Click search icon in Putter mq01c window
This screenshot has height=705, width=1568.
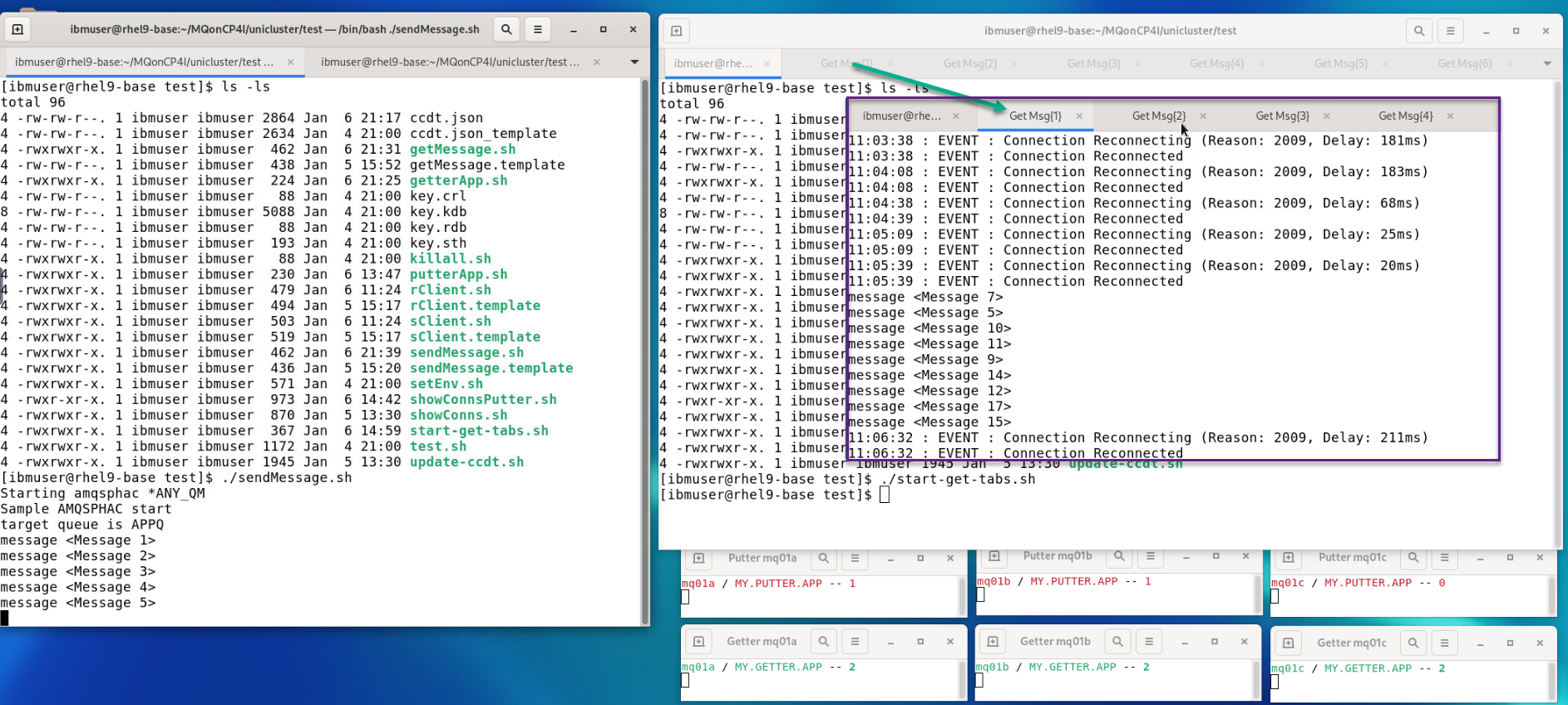(x=1413, y=557)
